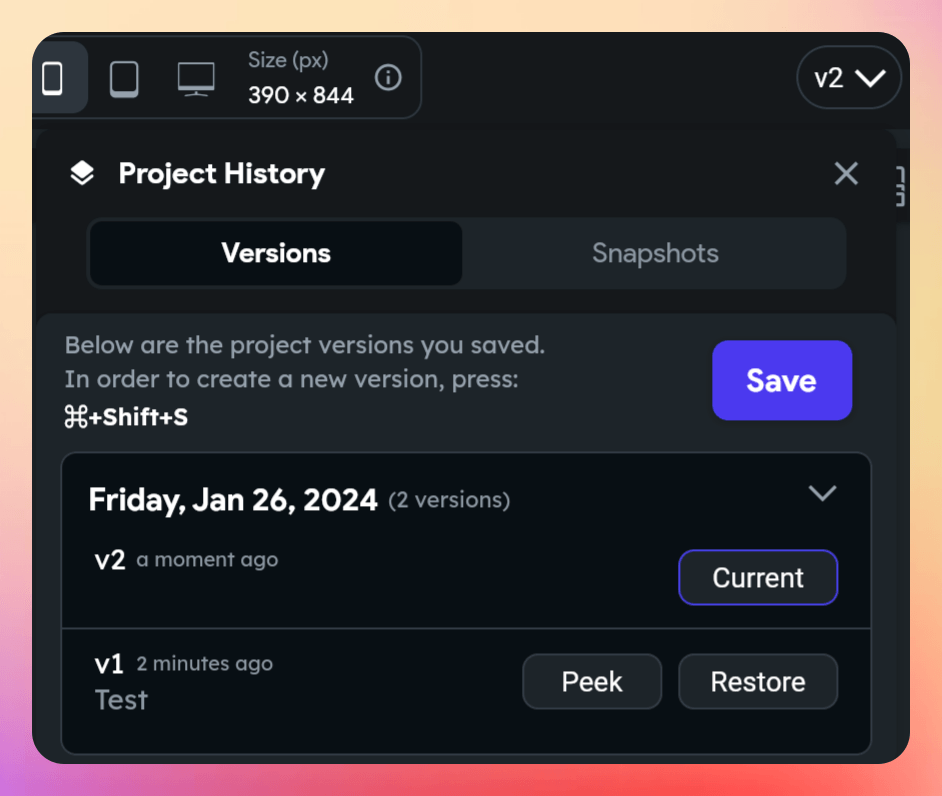Click the Current button on version v2
The width and height of the screenshot is (942, 796).
coord(757,577)
